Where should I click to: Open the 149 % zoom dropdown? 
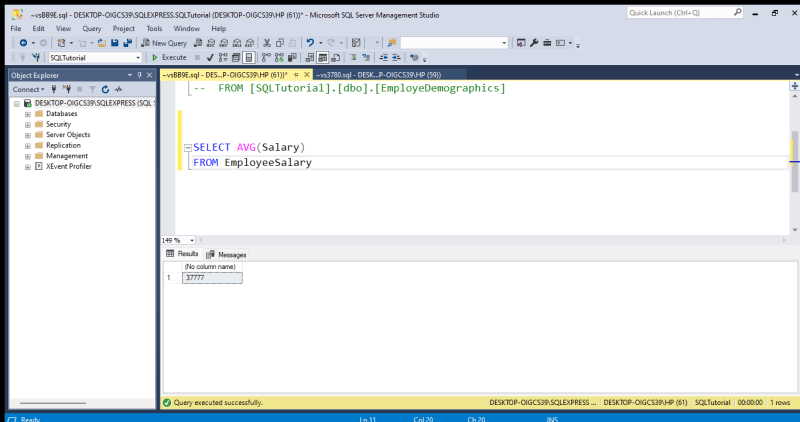point(192,240)
